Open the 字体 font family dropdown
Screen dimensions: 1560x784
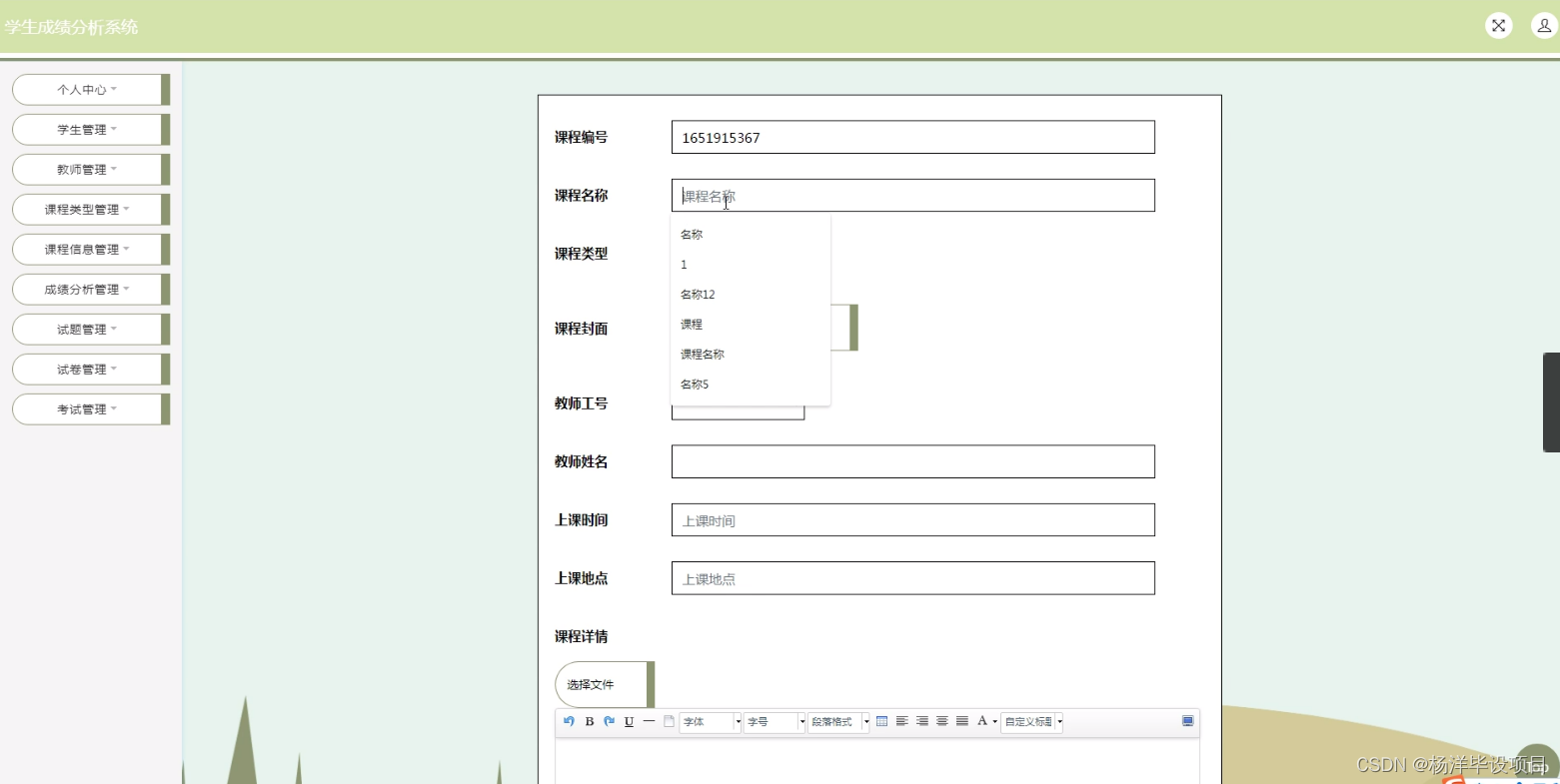point(711,722)
